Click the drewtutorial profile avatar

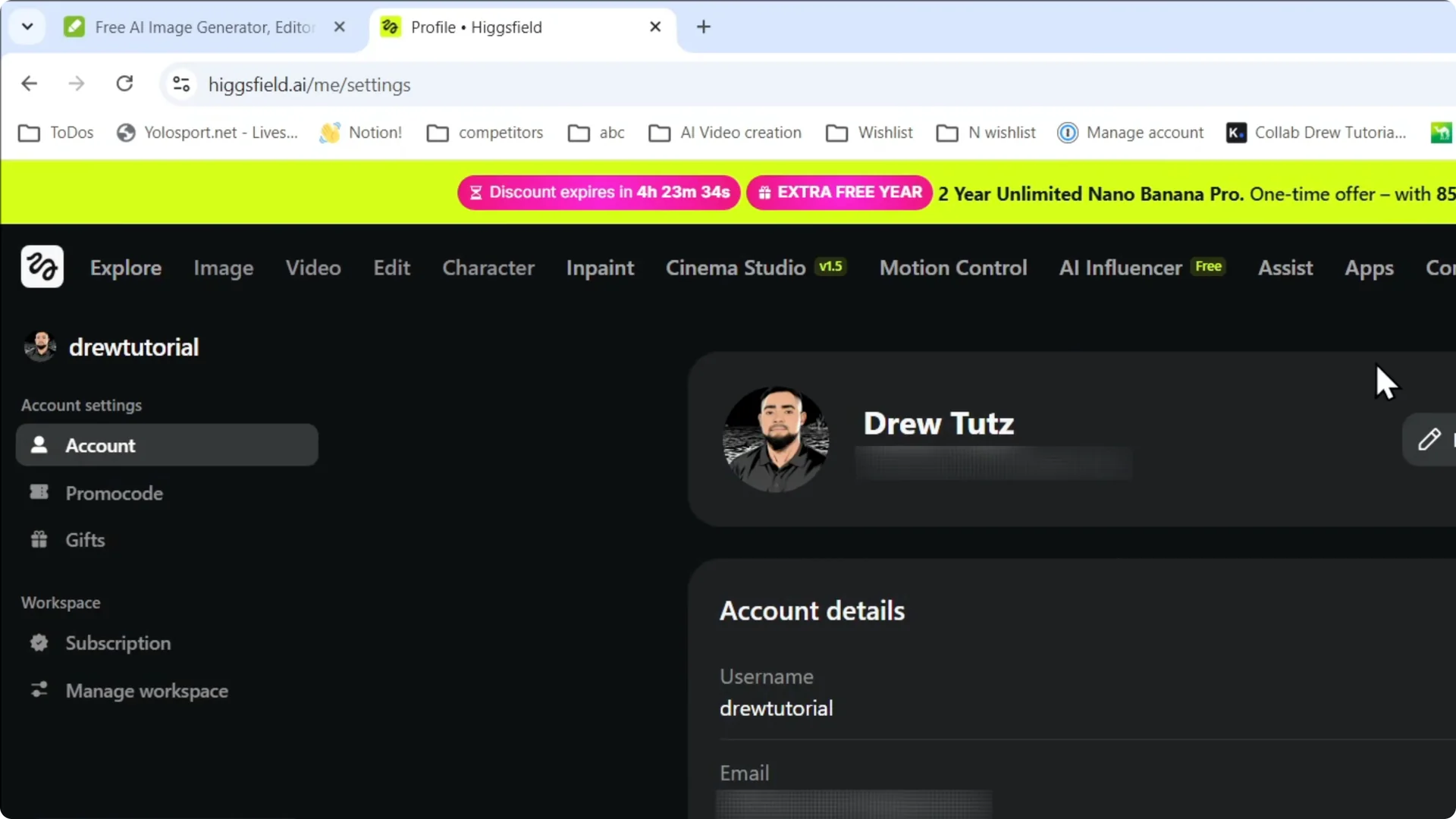click(x=39, y=346)
